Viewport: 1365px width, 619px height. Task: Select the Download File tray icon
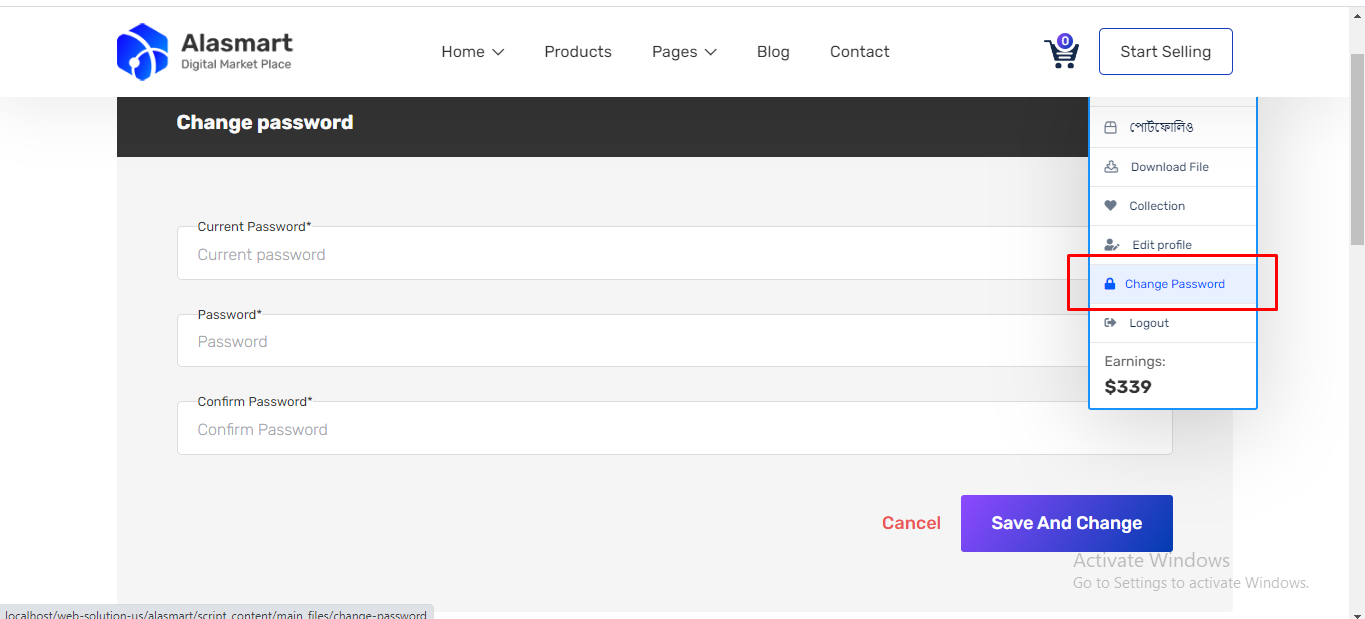[x=1110, y=167]
